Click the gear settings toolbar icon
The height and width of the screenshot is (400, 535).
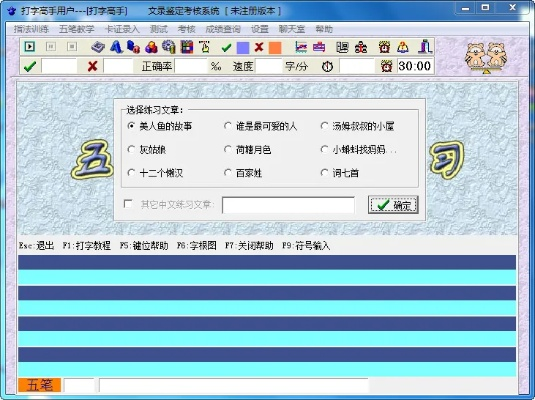pyautogui.click(x=169, y=47)
